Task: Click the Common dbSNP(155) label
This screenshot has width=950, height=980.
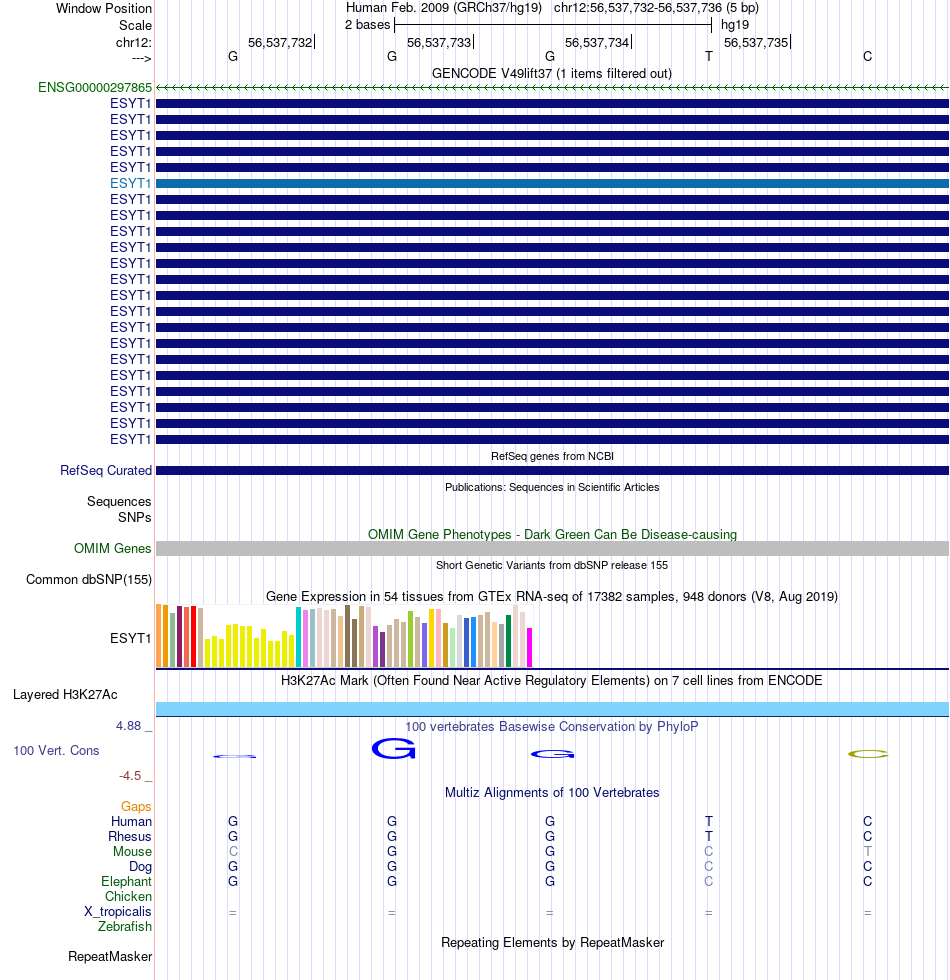Action: 89,579
